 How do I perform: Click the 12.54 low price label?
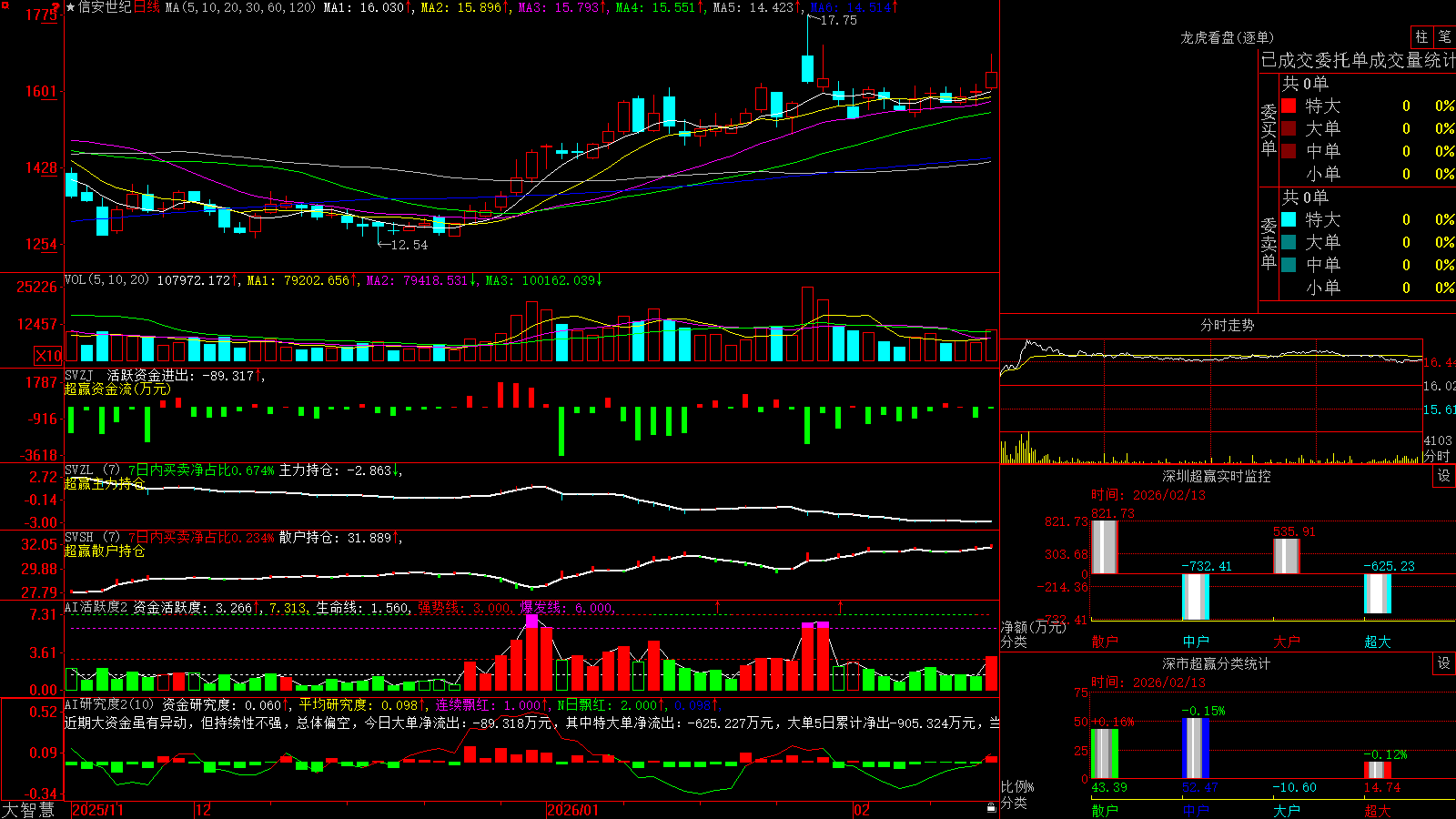[x=409, y=245]
